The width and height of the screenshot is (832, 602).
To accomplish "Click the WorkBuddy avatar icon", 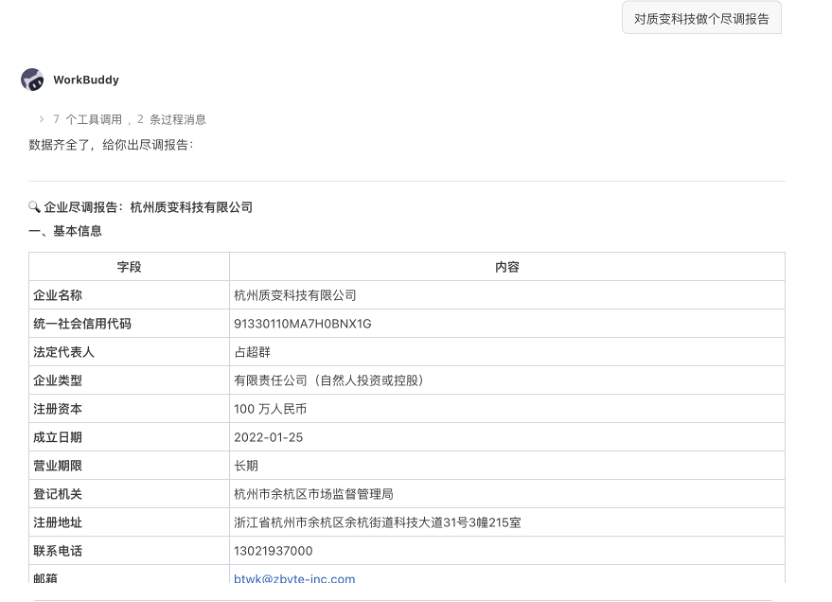I will click(x=32, y=80).
